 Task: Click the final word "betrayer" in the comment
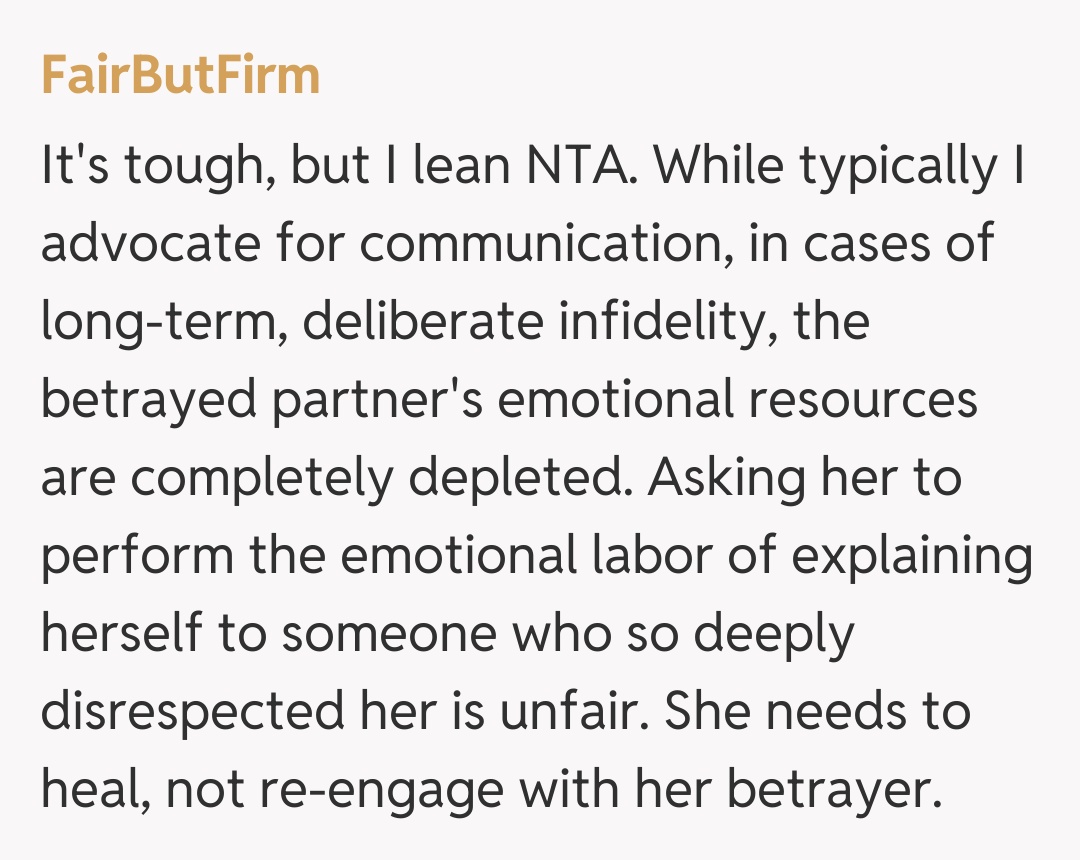pos(834,791)
